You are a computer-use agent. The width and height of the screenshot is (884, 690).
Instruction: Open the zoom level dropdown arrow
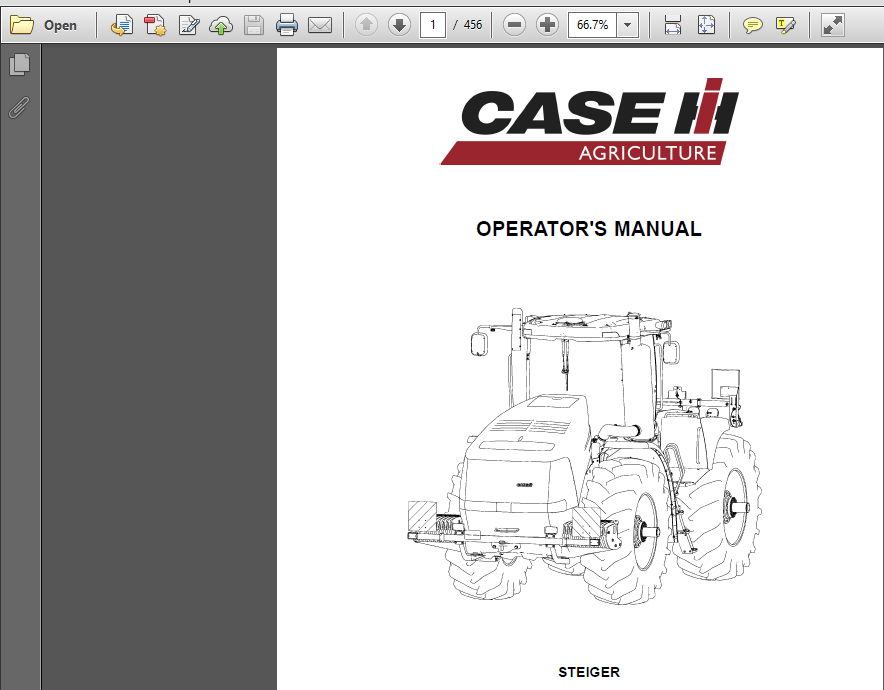[x=627, y=25]
